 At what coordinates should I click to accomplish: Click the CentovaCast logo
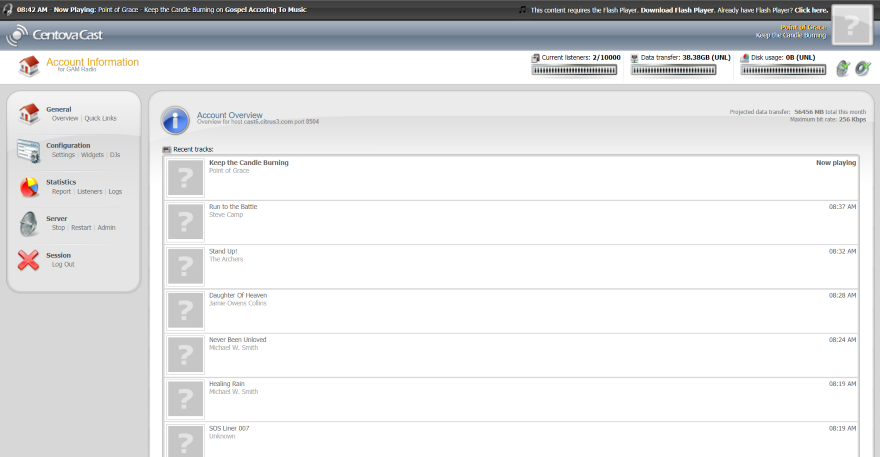click(x=54, y=35)
